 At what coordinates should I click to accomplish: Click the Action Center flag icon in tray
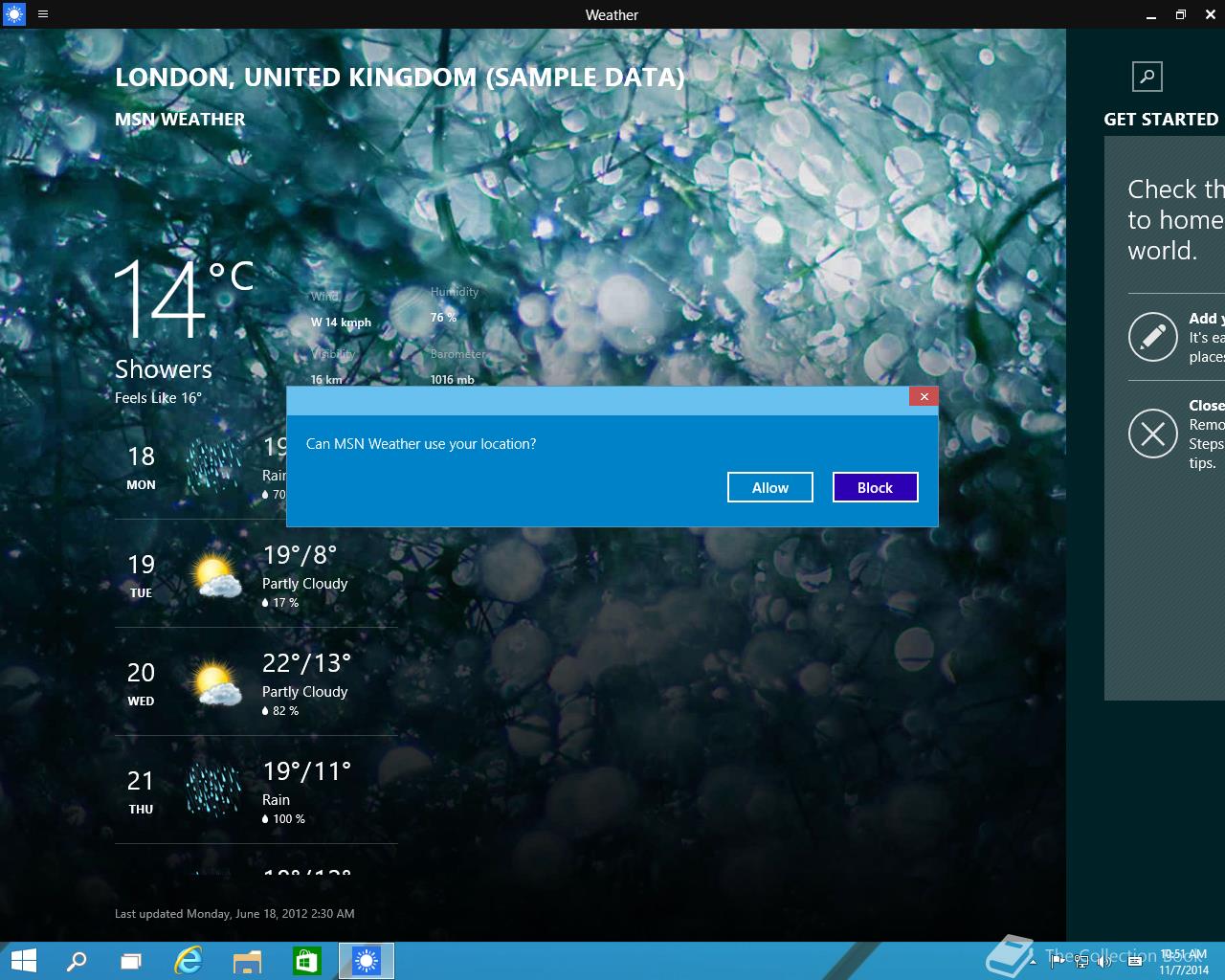[x=1058, y=961]
